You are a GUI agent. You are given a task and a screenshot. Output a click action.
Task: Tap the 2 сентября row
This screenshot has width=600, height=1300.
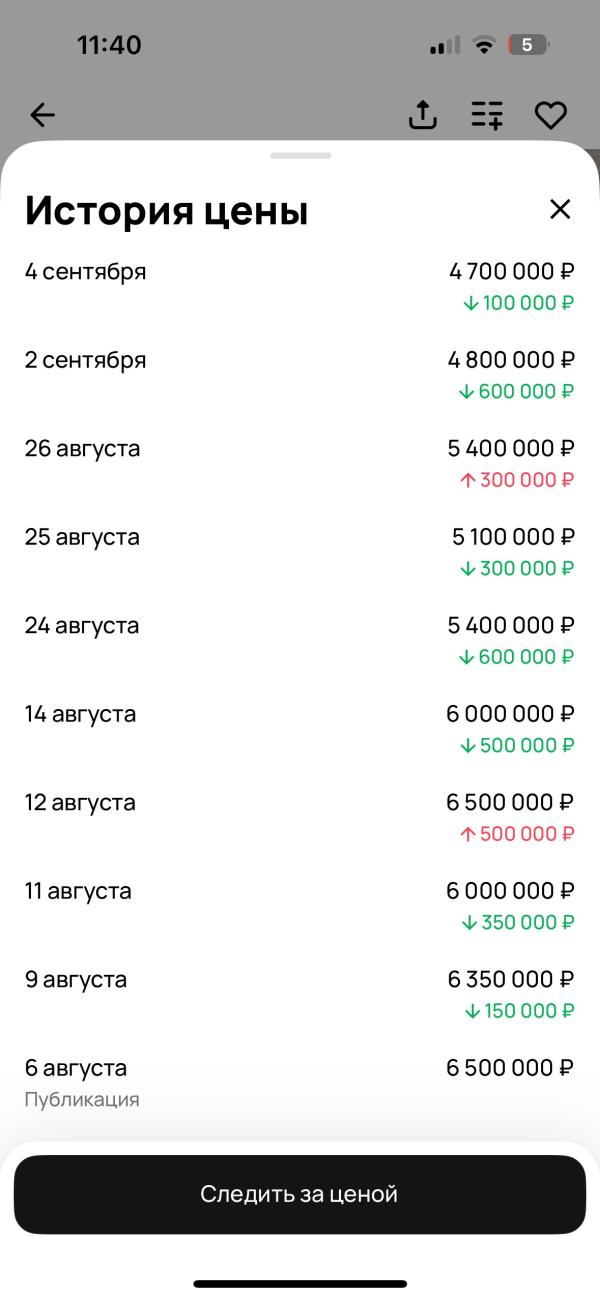point(300,375)
